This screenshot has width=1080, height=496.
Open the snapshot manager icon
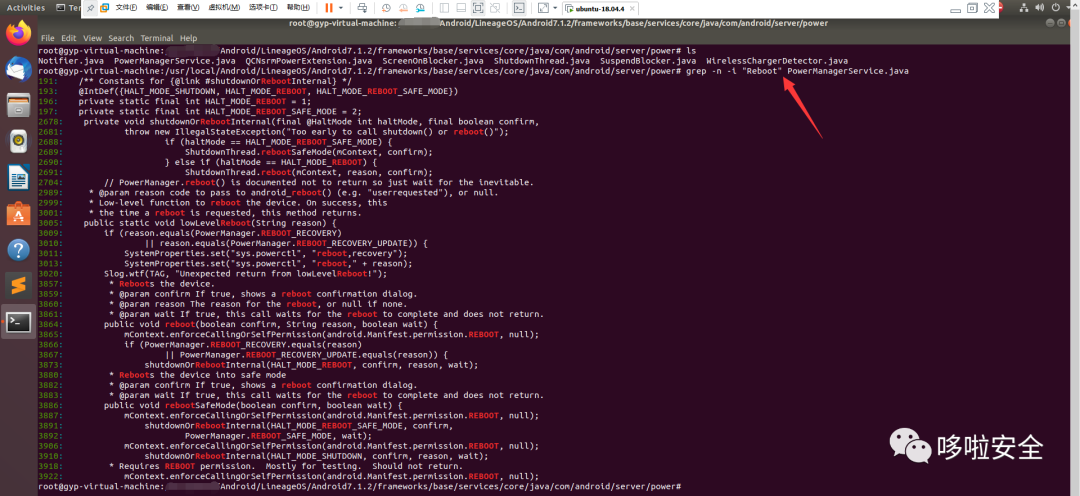(x=420, y=8)
